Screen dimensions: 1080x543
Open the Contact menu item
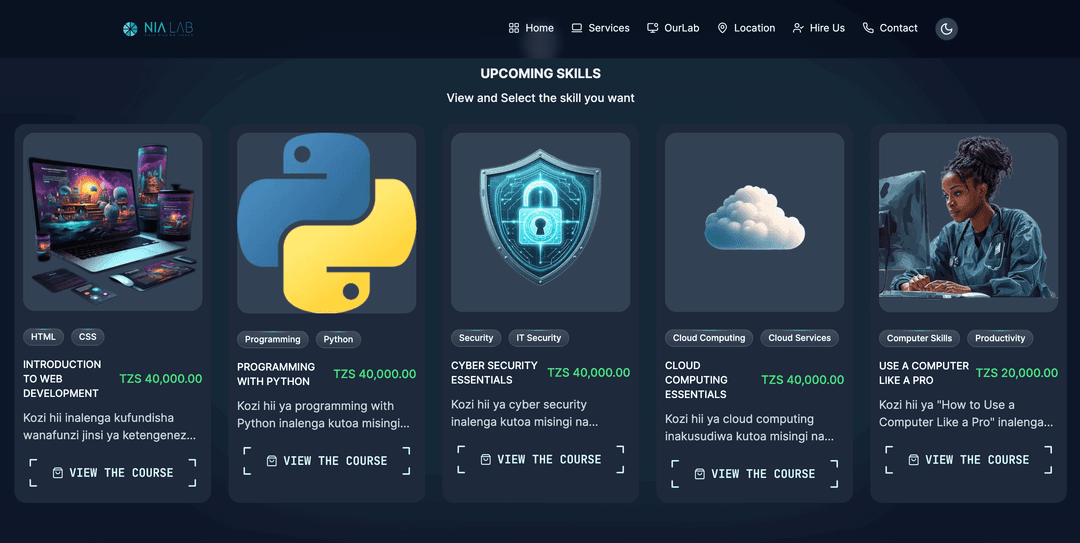(890, 28)
